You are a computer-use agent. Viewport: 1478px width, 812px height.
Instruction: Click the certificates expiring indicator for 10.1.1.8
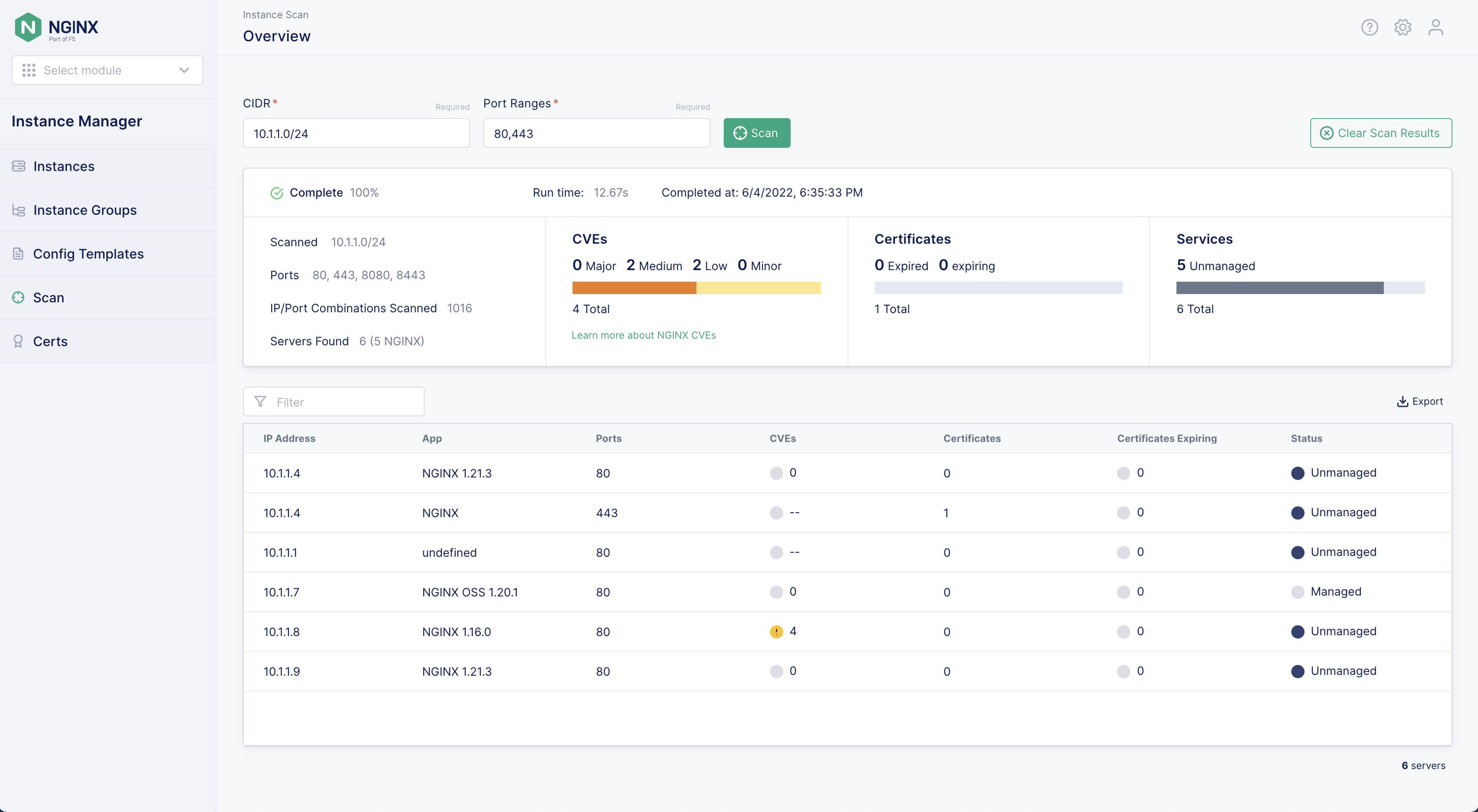1124,632
